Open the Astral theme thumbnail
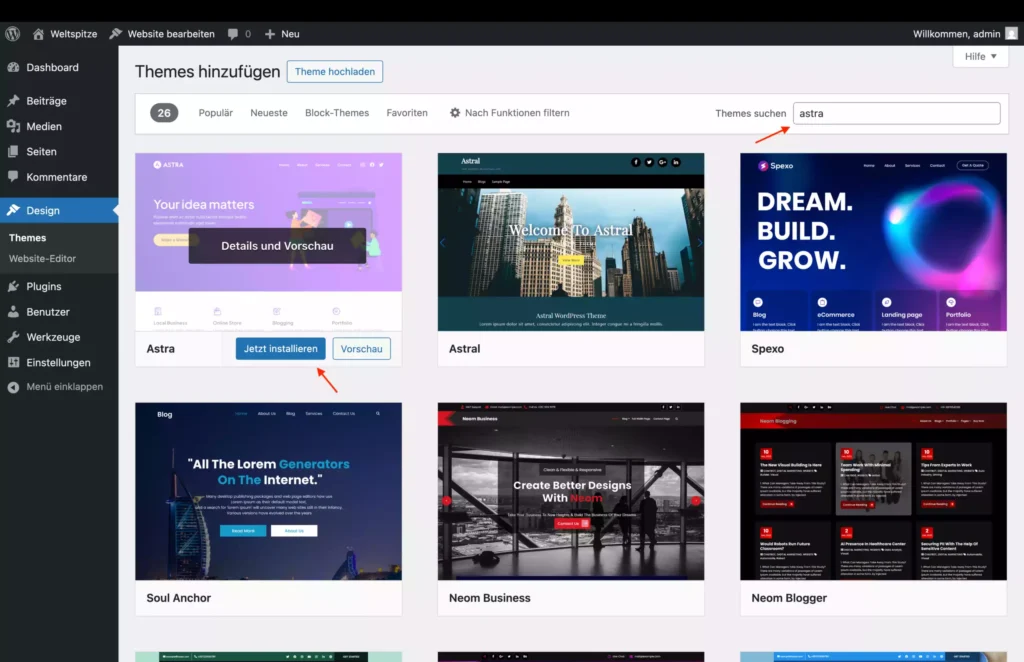 [x=571, y=242]
